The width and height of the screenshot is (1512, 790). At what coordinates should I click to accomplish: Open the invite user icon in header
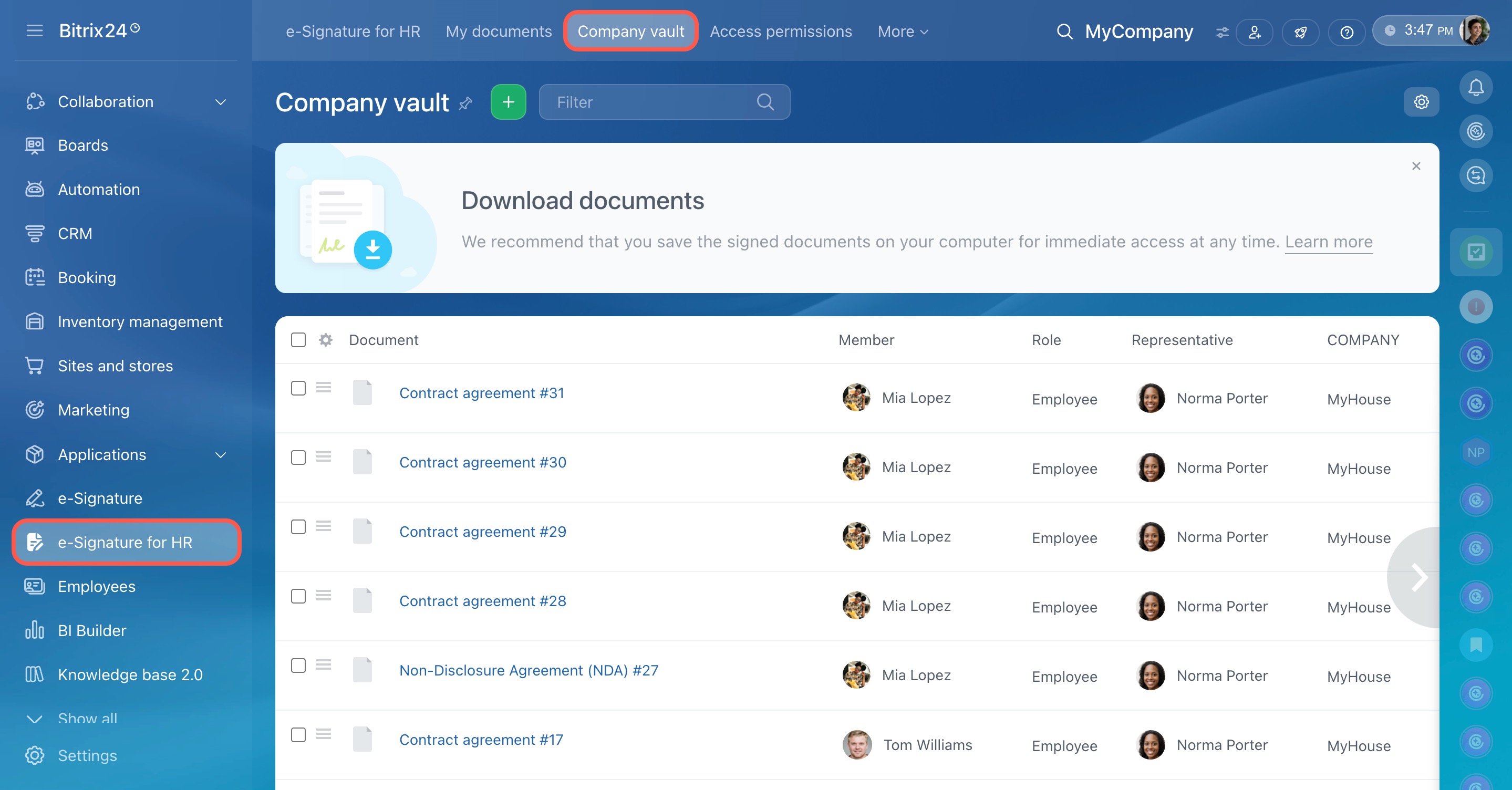[1255, 32]
